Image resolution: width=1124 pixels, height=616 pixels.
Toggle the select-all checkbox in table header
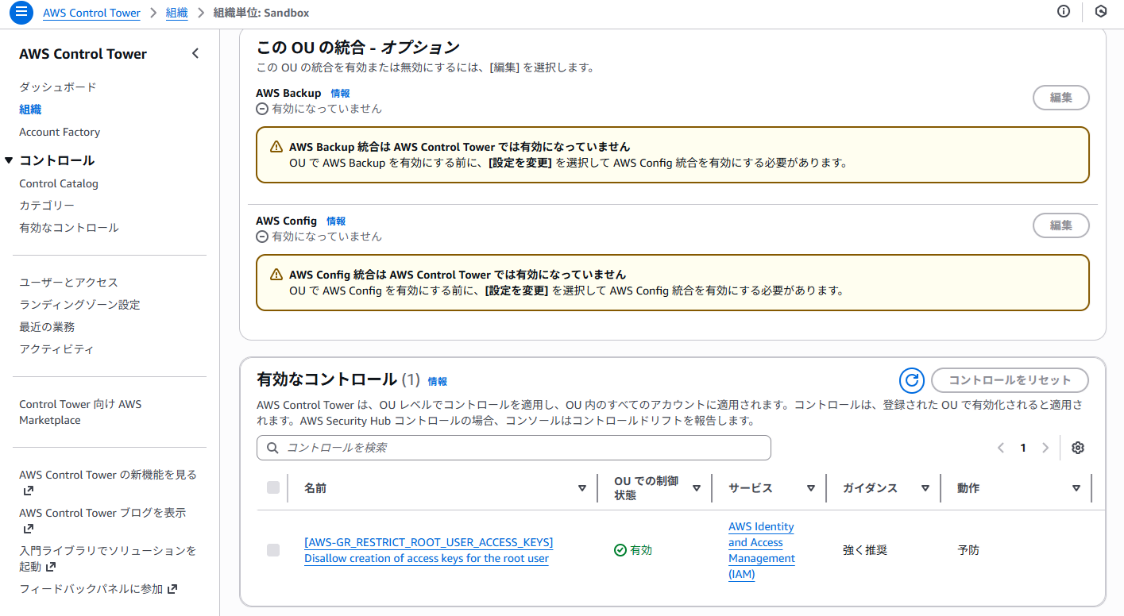274,488
